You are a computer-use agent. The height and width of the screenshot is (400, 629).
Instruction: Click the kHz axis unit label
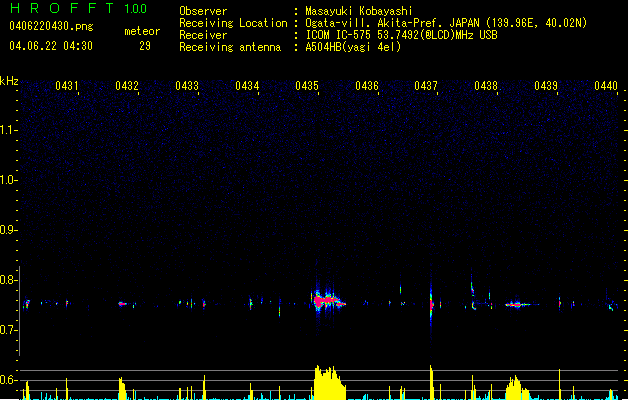(9, 81)
